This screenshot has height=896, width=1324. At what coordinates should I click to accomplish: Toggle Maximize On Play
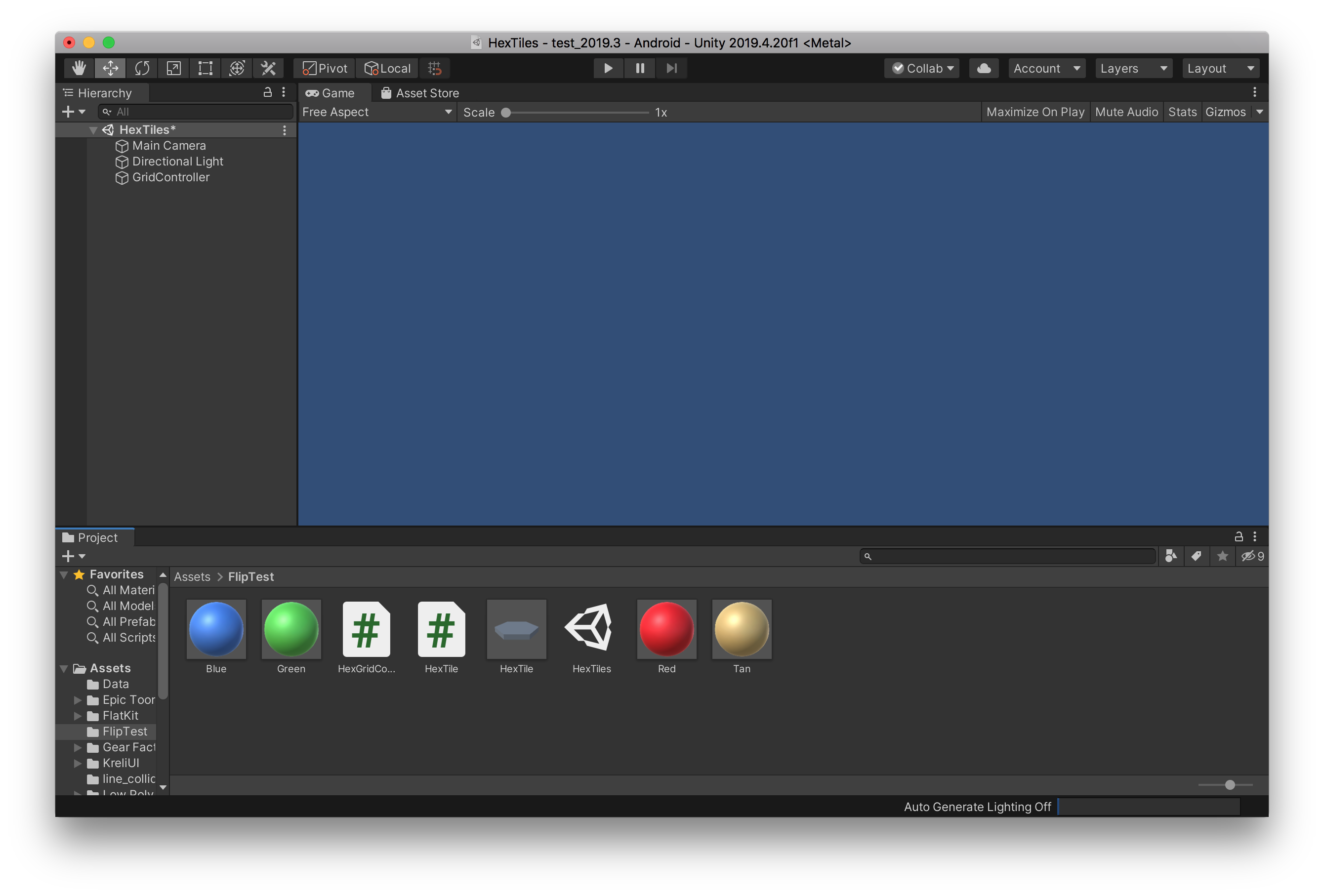tap(1035, 112)
